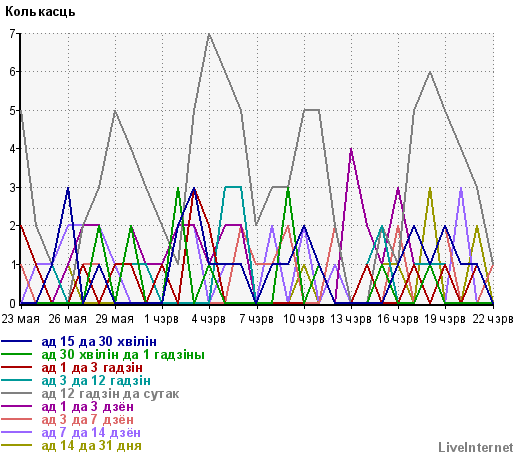
Task: Click x-axis date '13 чэрв'
Action: (x=351, y=319)
